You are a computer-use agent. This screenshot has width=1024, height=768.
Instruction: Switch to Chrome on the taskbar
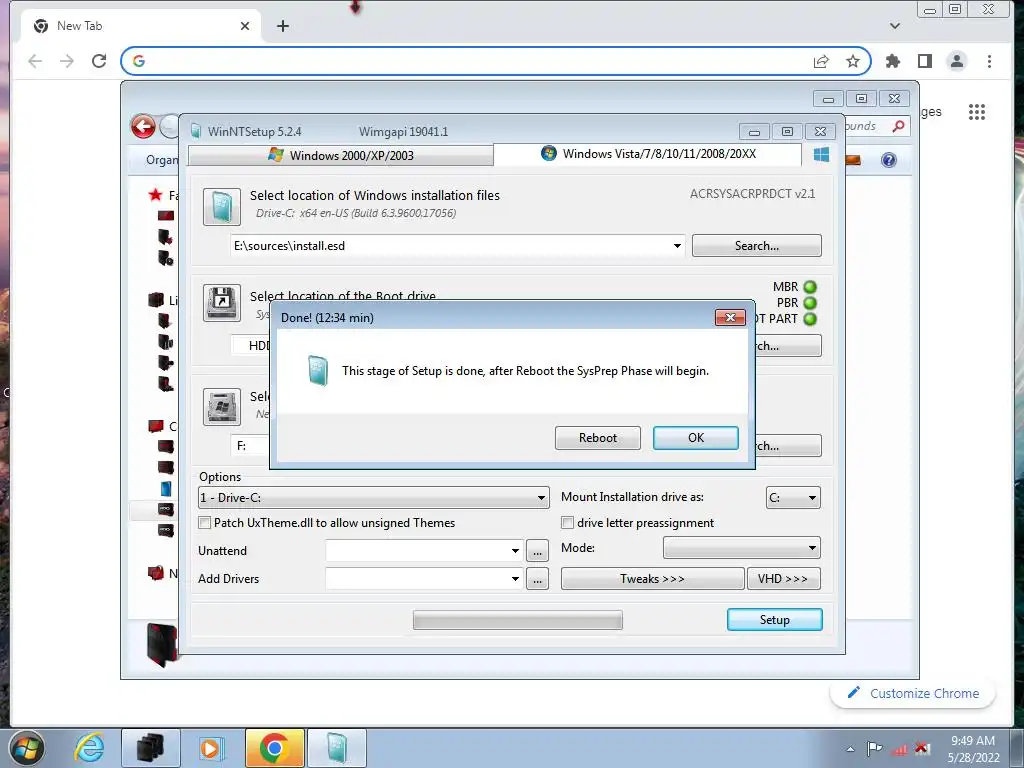pyautogui.click(x=274, y=748)
